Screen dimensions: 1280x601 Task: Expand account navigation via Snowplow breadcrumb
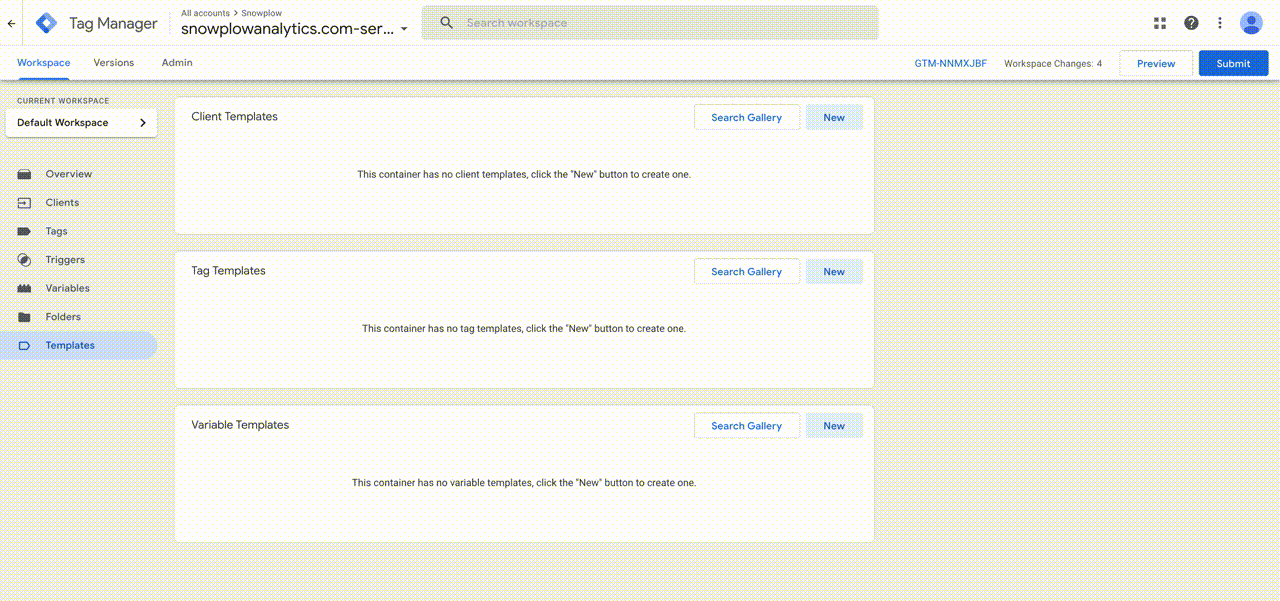(262, 12)
